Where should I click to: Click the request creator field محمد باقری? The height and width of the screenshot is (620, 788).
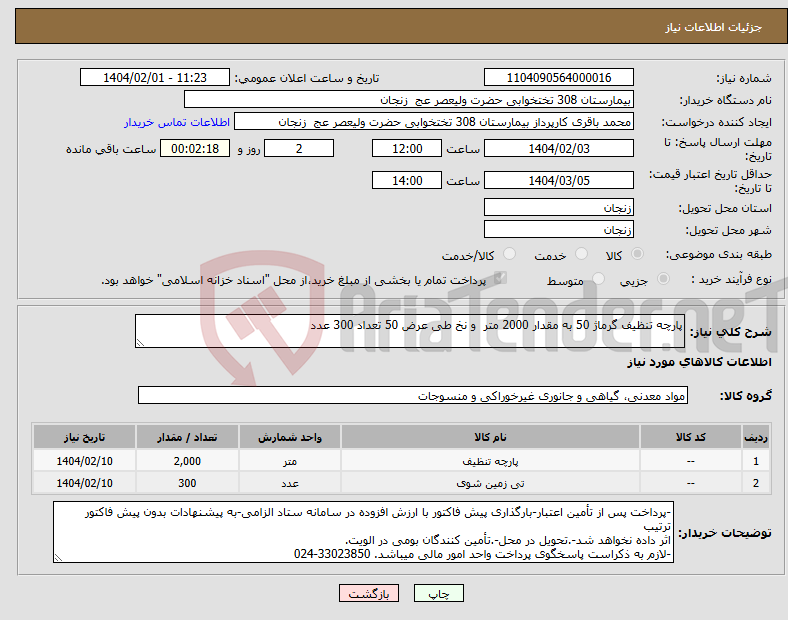(x=434, y=122)
